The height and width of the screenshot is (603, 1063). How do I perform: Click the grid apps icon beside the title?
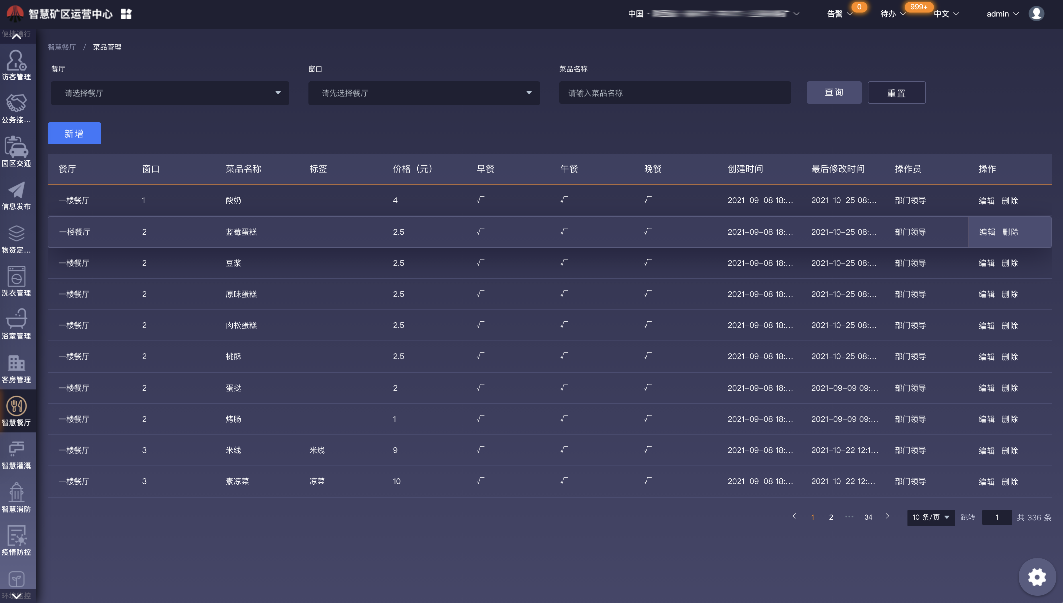pos(126,14)
